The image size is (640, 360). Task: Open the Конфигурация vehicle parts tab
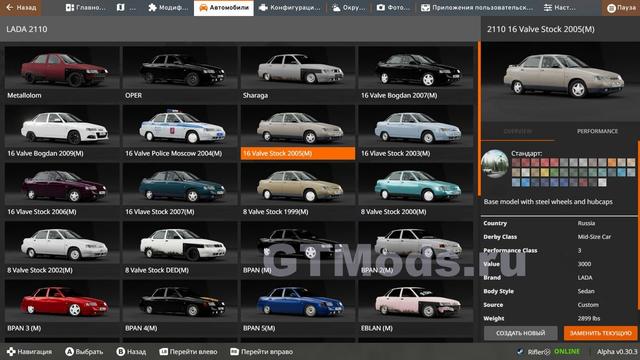click(x=290, y=8)
